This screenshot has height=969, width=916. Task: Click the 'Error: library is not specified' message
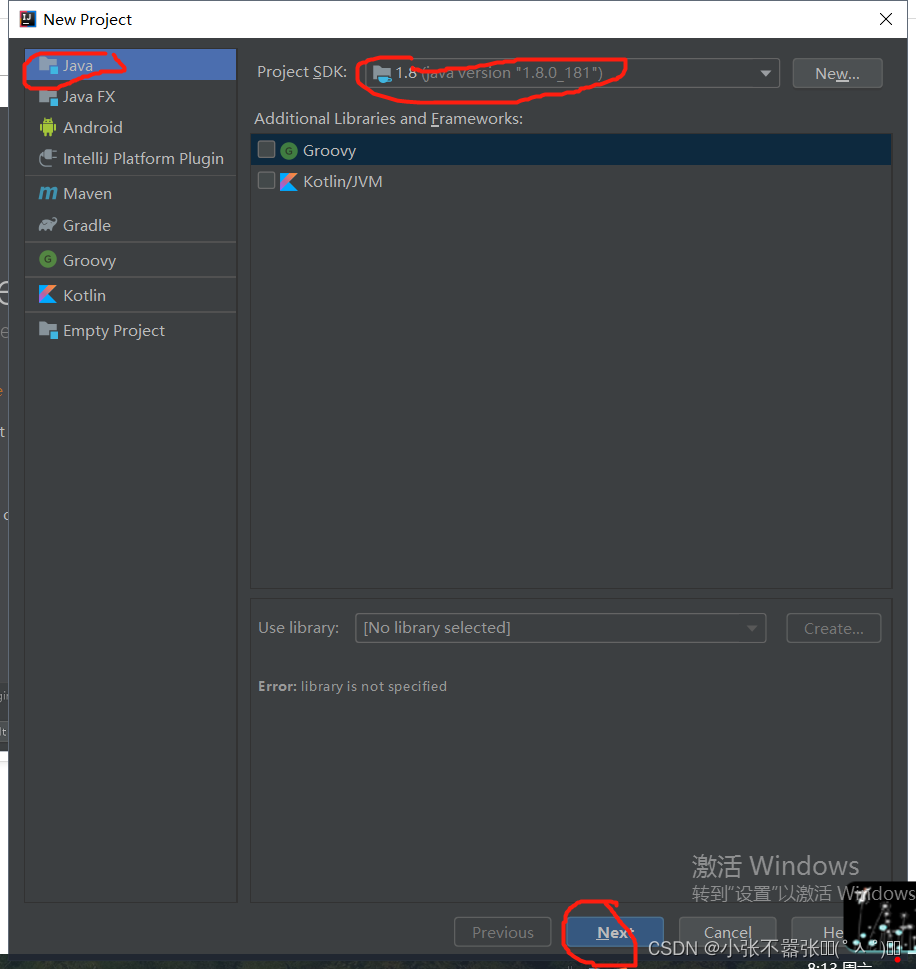pyautogui.click(x=352, y=687)
